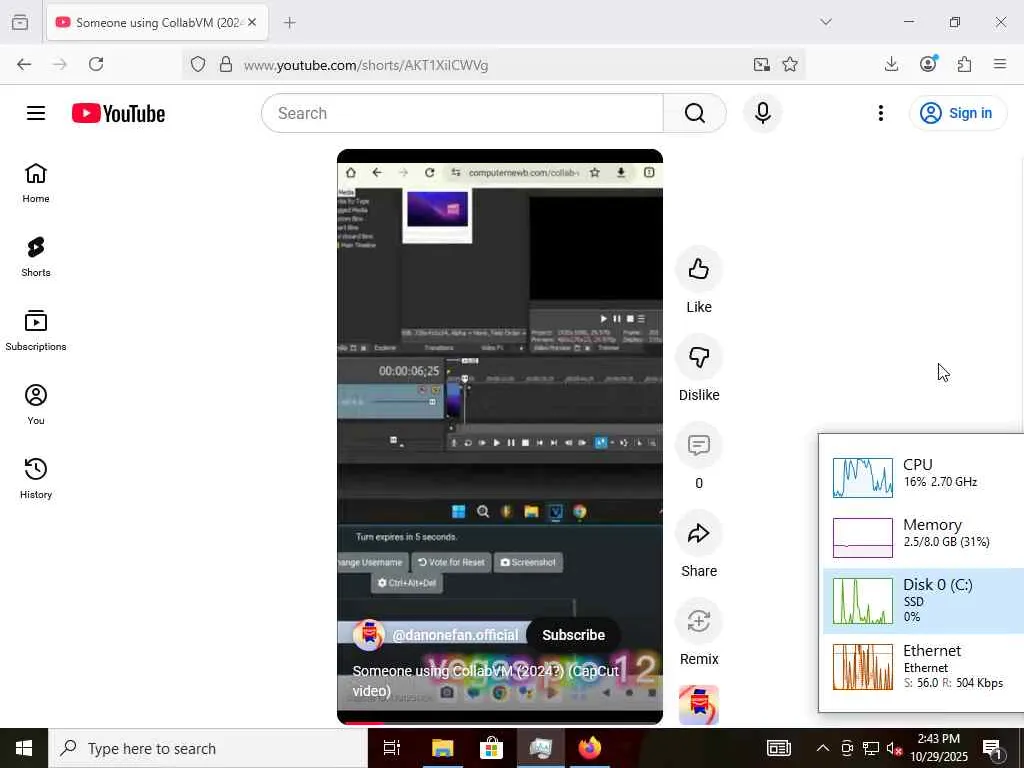Image resolution: width=1024 pixels, height=768 pixels.
Task: Click the youtube.com address bar URL
Action: (366, 65)
